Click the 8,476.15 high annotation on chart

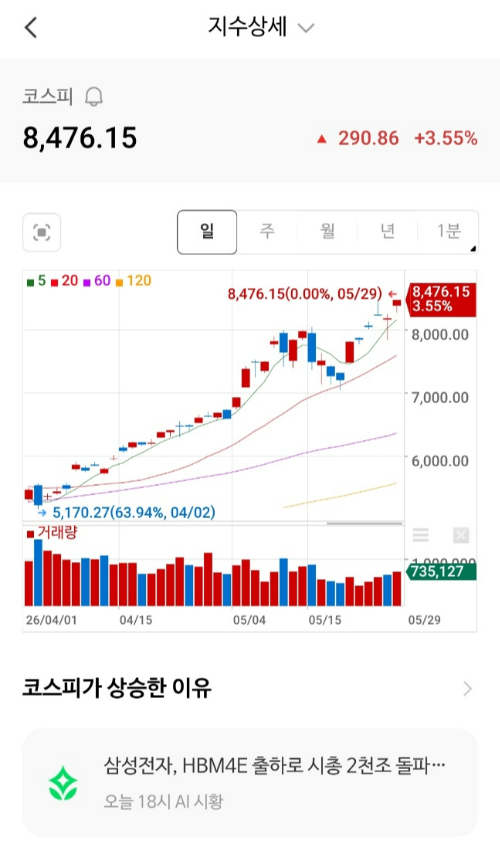[305, 294]
